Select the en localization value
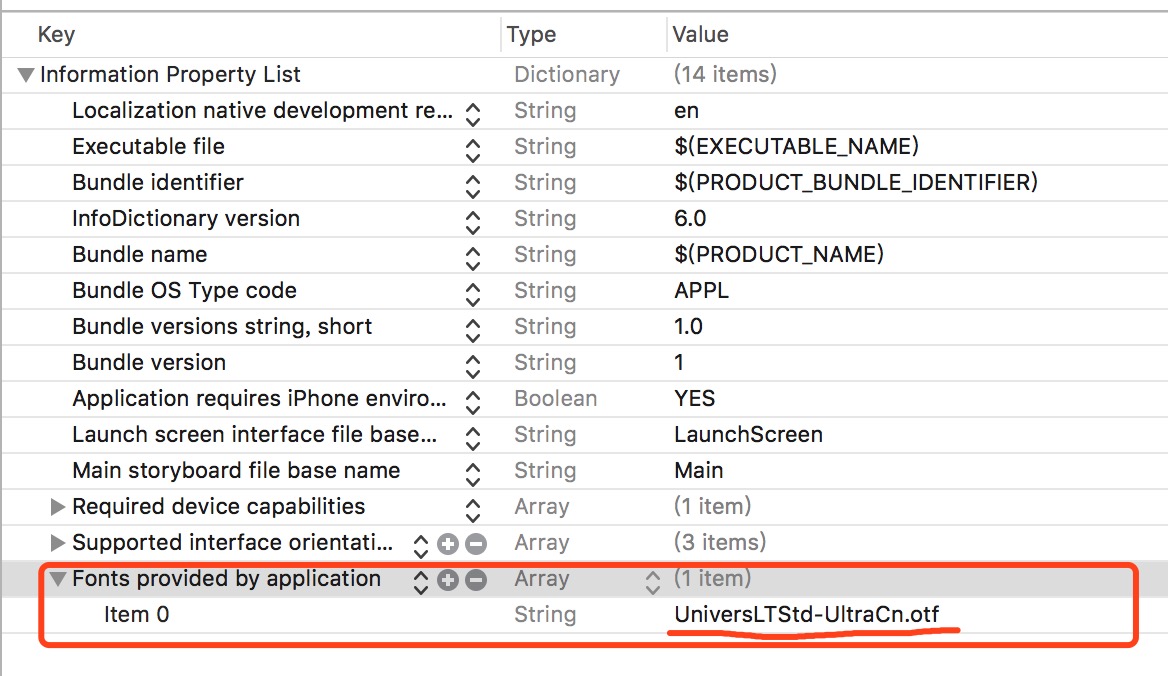Screen dimensions: 1168x676 [687, 111]
